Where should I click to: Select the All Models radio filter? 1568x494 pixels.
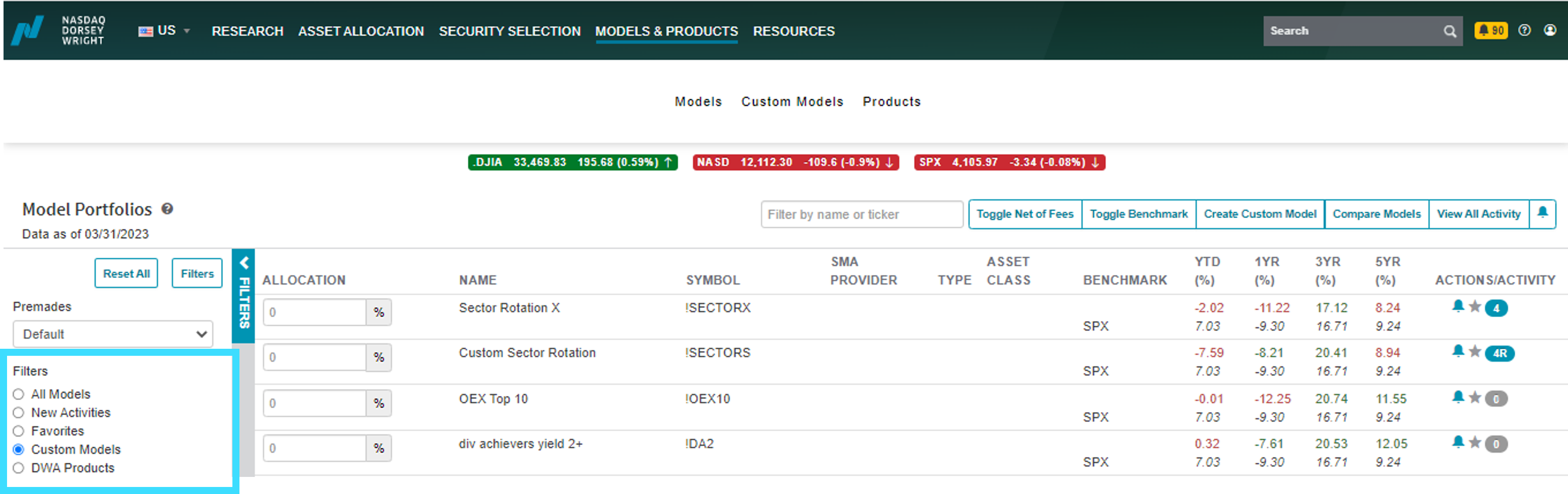click(18, 394)
